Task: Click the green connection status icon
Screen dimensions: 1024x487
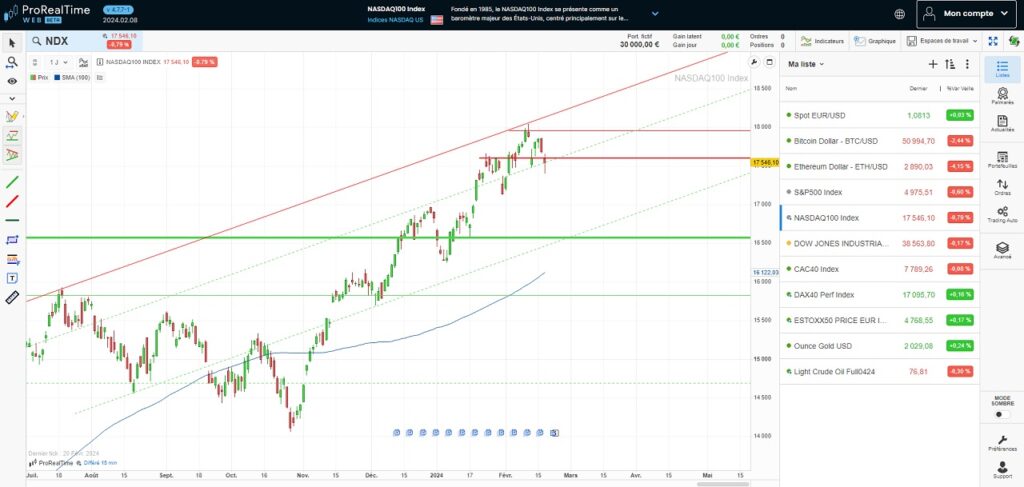Action: [1012, 41]
